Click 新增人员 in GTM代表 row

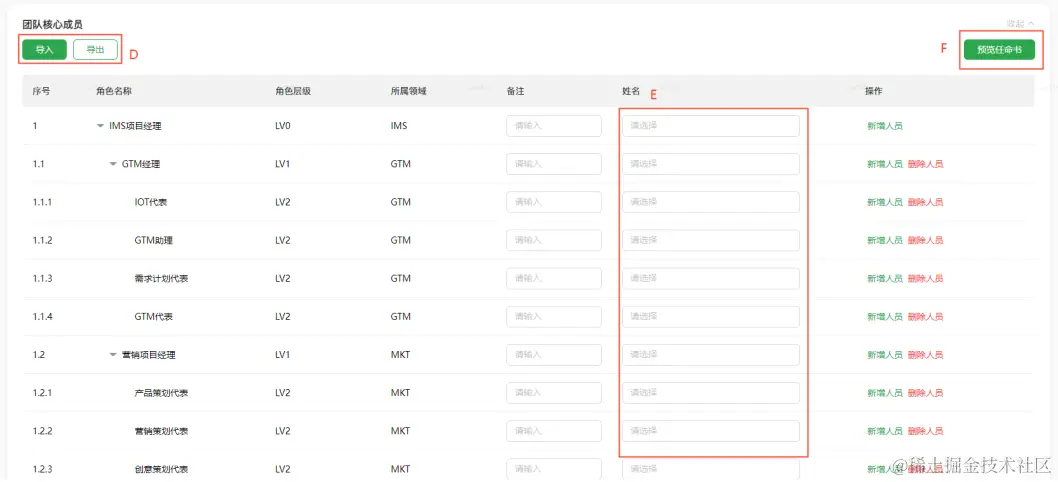885,317
